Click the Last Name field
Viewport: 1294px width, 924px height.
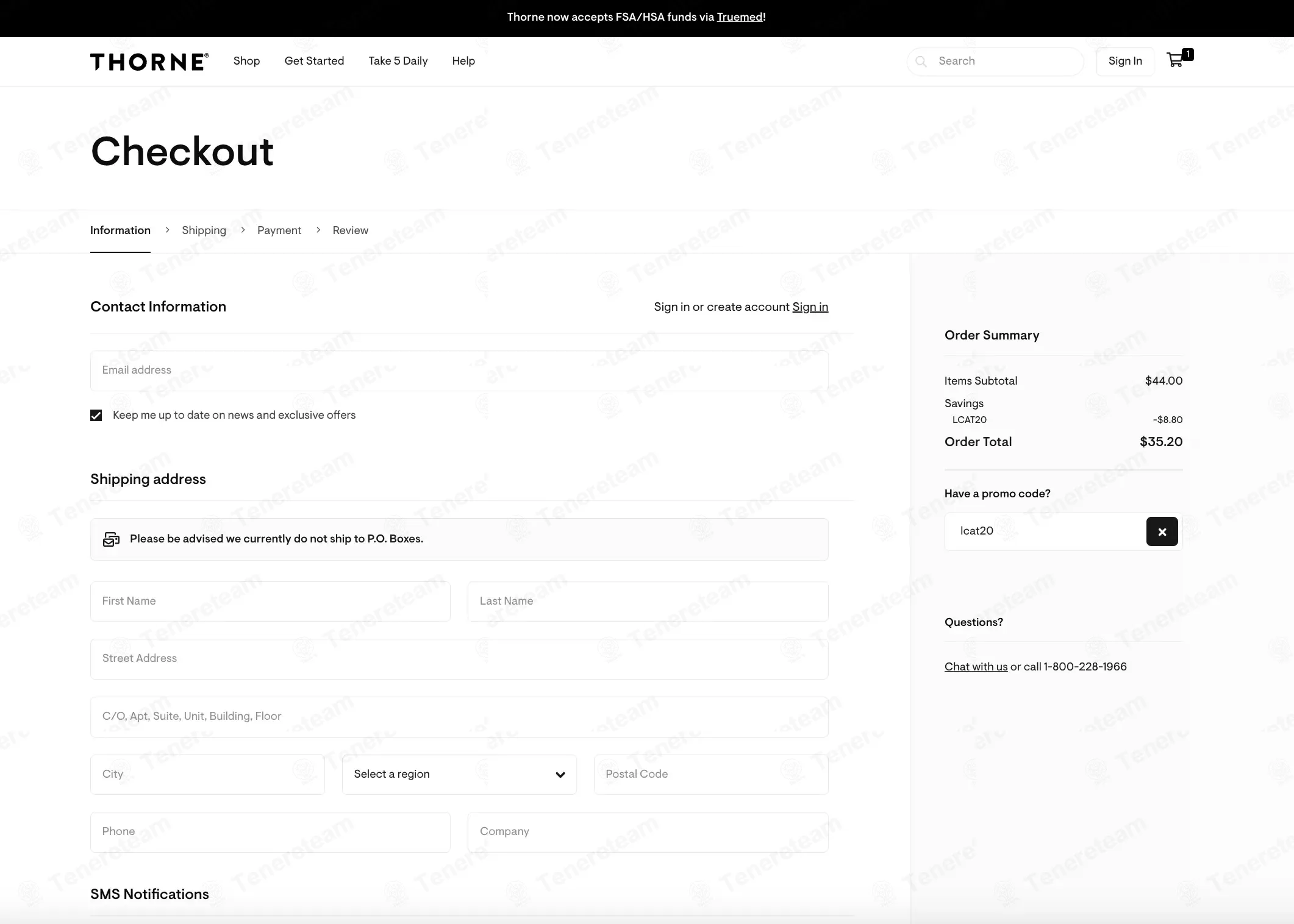(648, 602)
